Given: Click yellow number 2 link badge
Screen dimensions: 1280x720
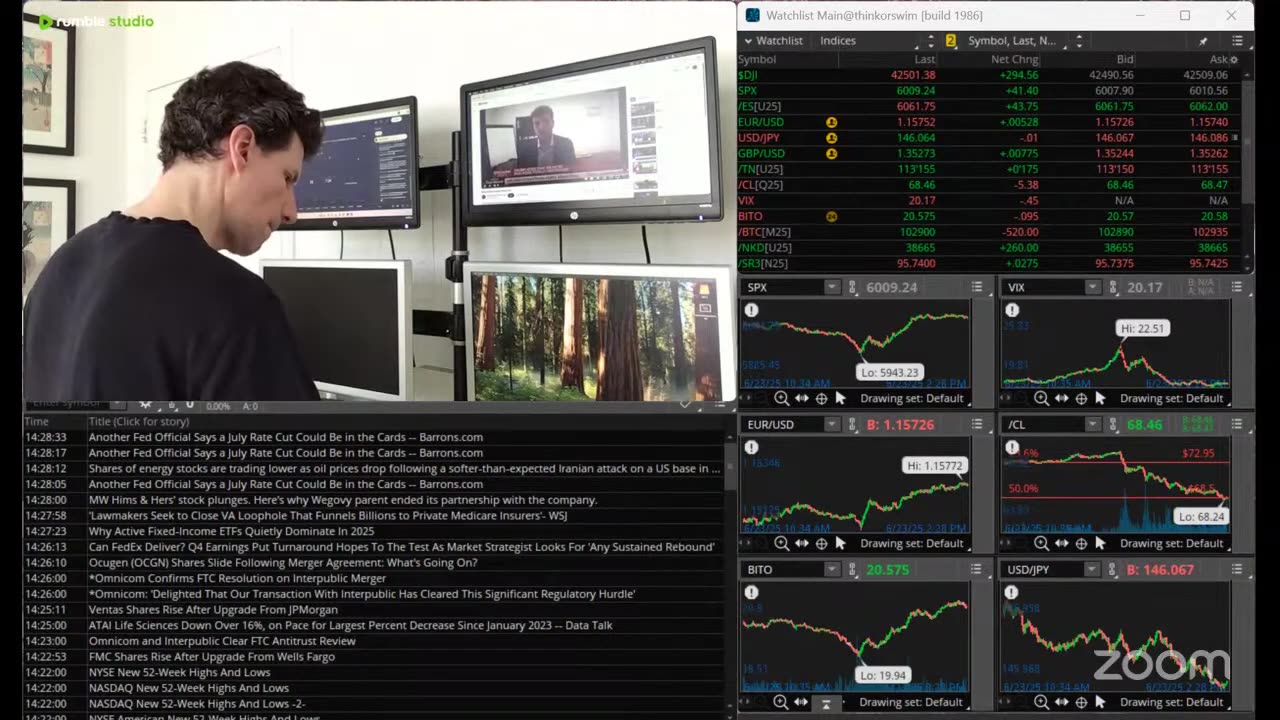Looking at the screenshot, I should tap(950, 41).
